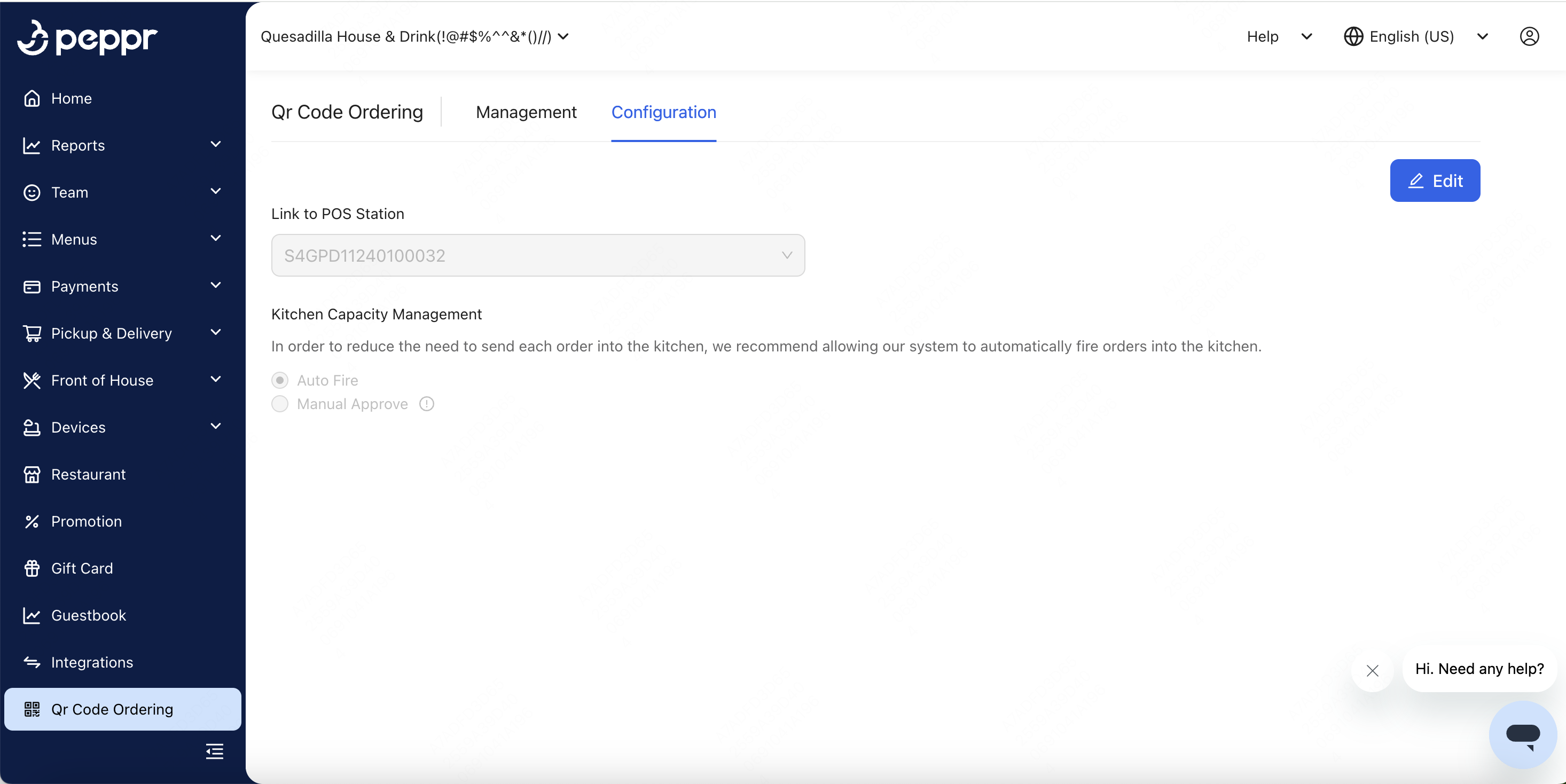This screenshot has height=784, width=1566.
Task: Enable Manual Approve for kitchen orders
Action: (280, 404)
